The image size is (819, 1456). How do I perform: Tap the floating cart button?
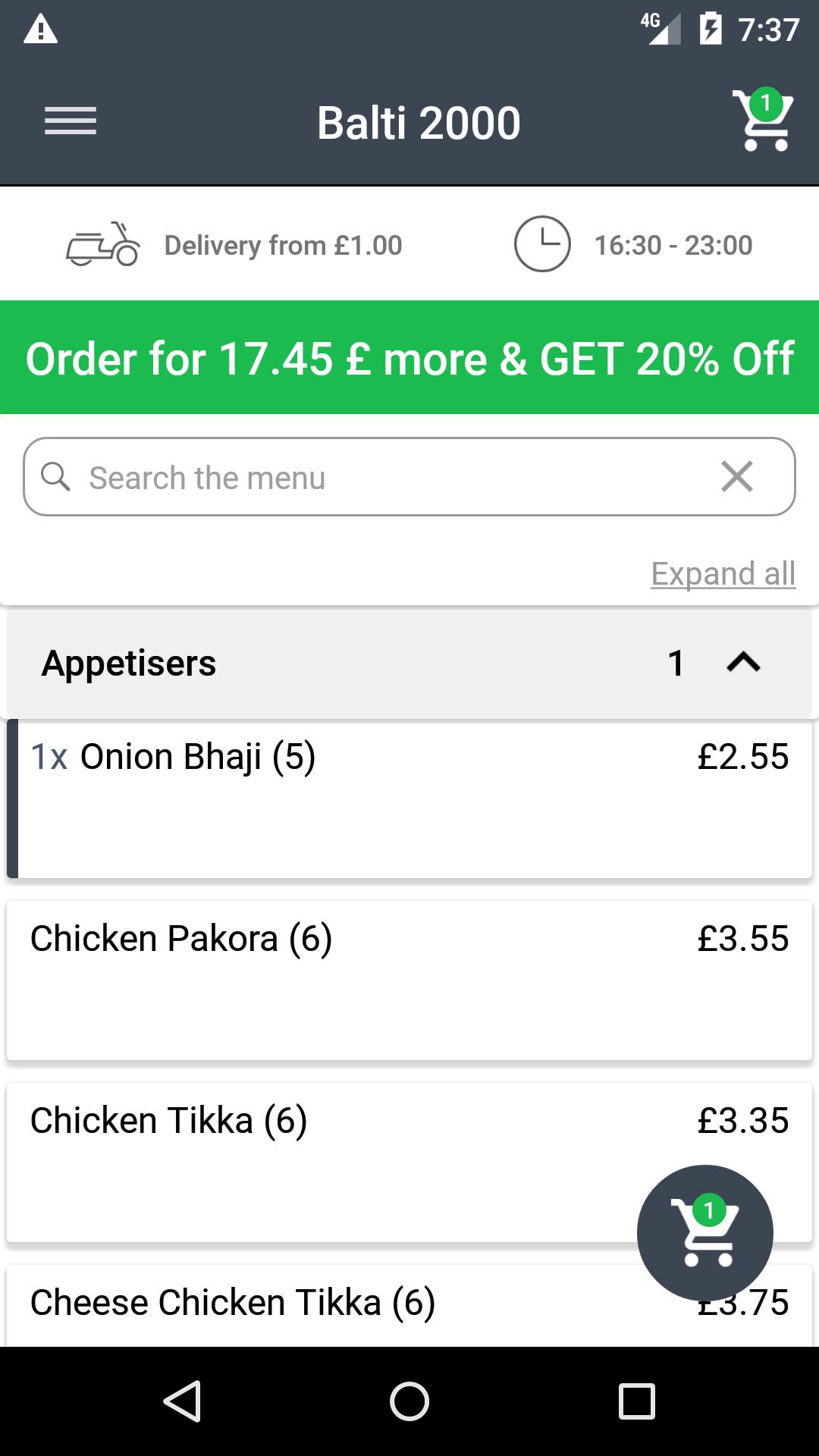click(704, 1233)
